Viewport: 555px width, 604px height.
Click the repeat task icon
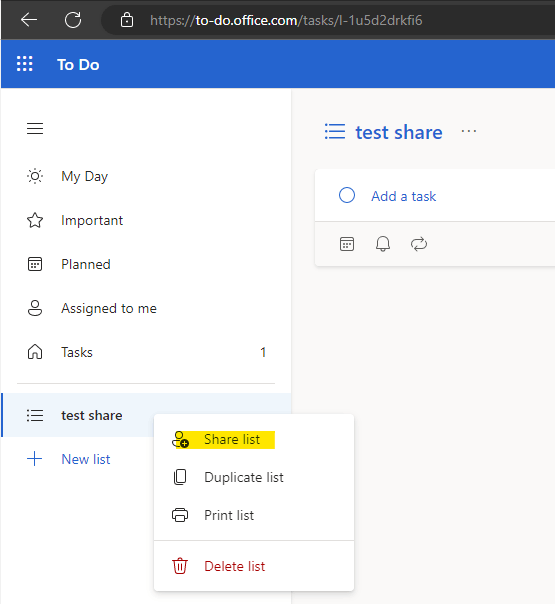(x=419, y=244)
